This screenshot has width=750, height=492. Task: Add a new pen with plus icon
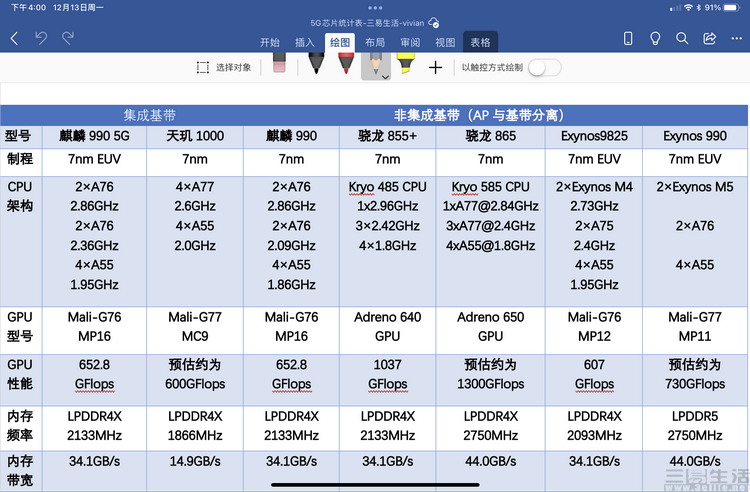[x=435, y=67]
